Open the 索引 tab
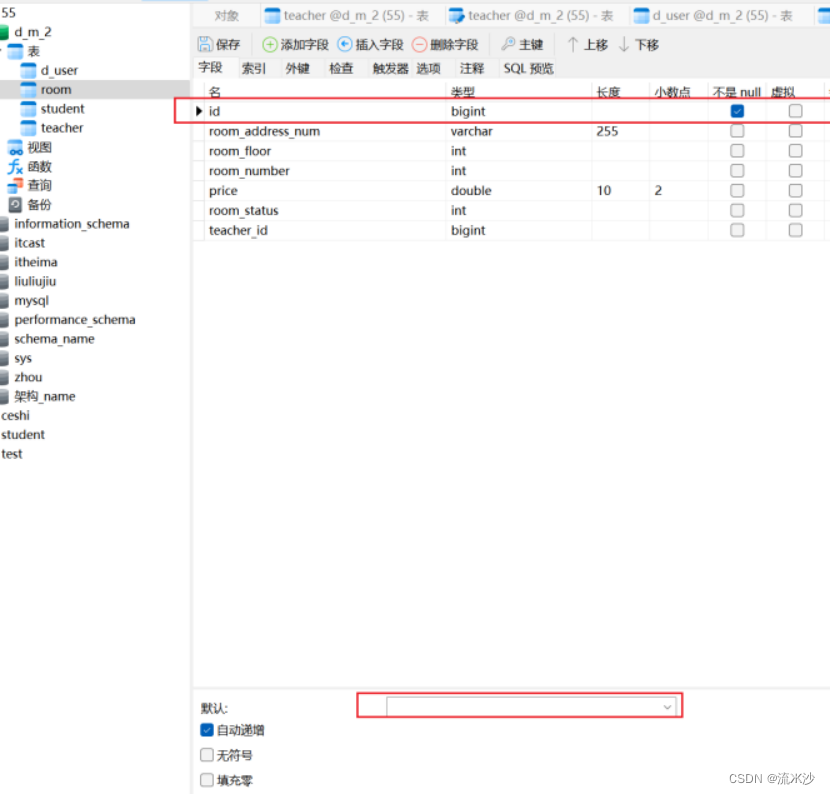 point(252,68)
